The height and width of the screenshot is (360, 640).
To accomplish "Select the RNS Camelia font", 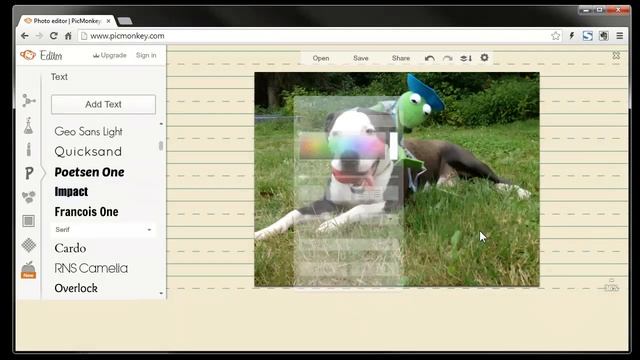I will pyautogui.click(x=91, y=268).
